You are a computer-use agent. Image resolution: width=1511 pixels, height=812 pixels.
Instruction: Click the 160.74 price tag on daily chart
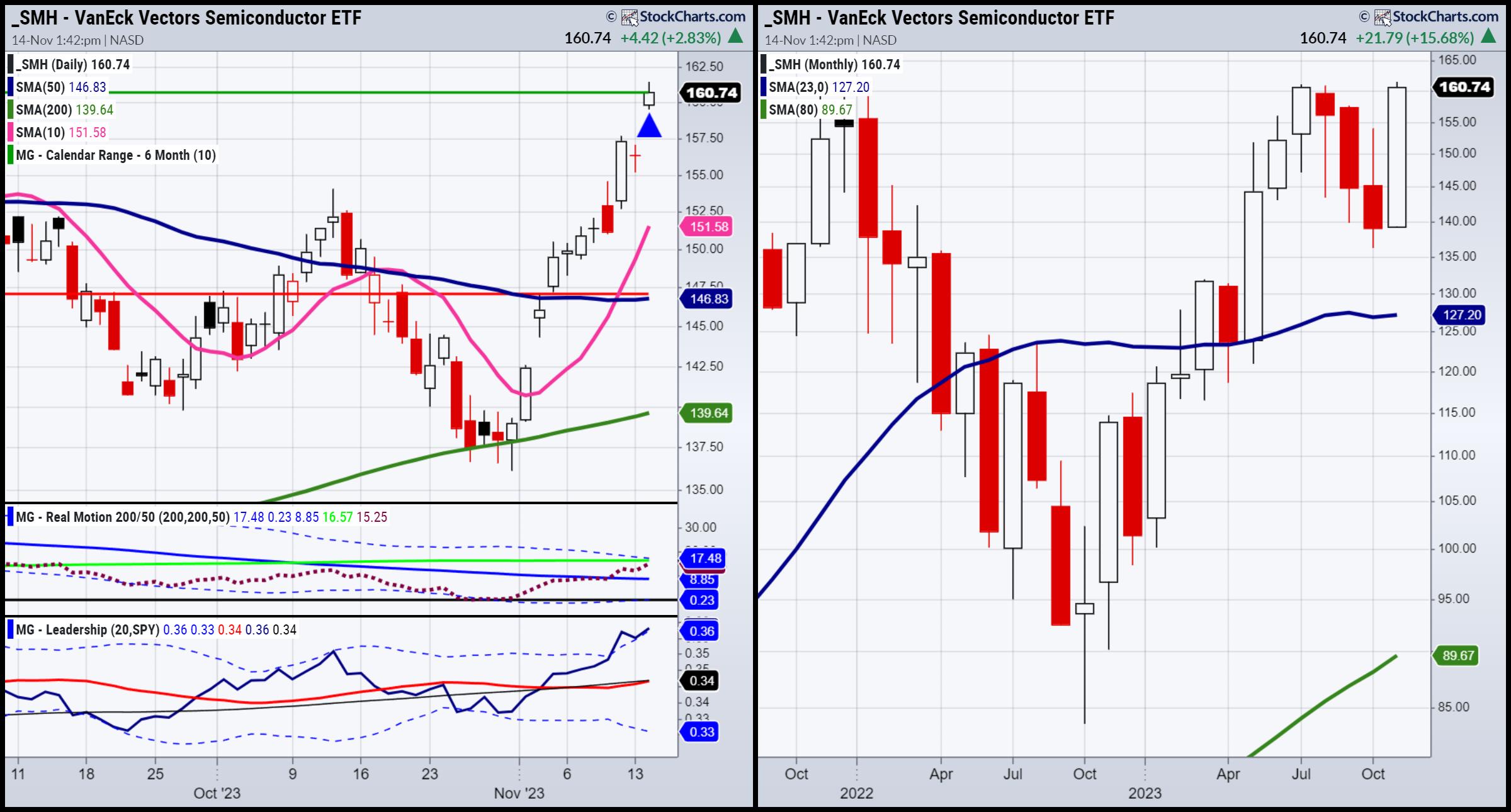[711, 93]
